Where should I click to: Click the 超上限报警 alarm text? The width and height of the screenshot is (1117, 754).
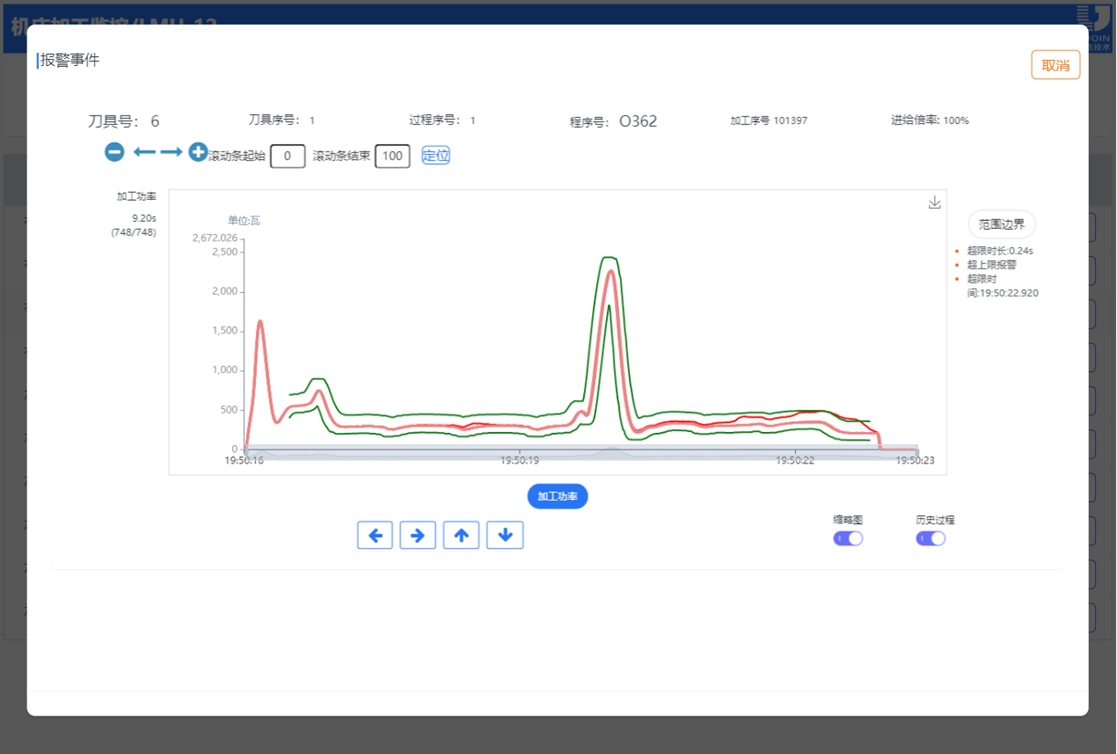pos(992,264)
